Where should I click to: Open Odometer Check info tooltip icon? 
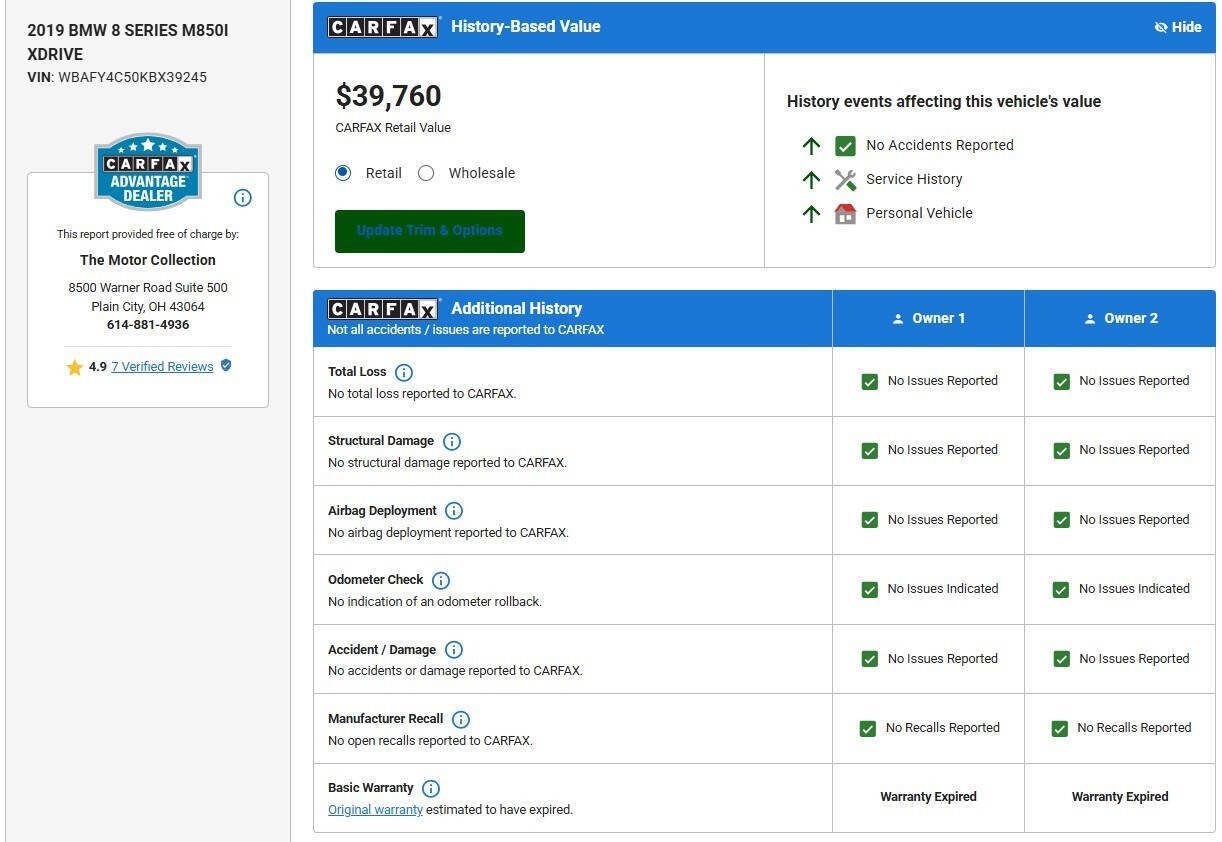[x=441, y=581]
